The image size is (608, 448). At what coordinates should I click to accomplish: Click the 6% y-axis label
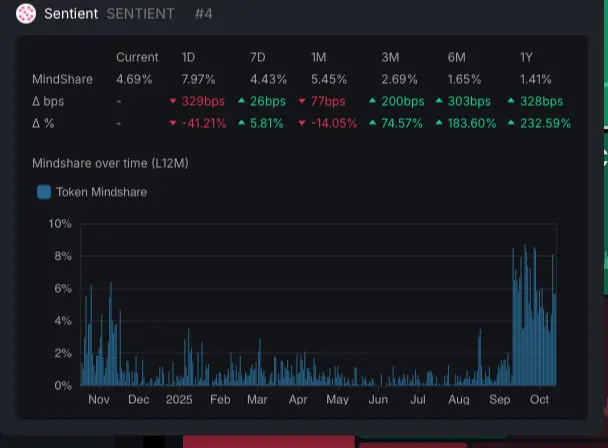tap(63, 289)
